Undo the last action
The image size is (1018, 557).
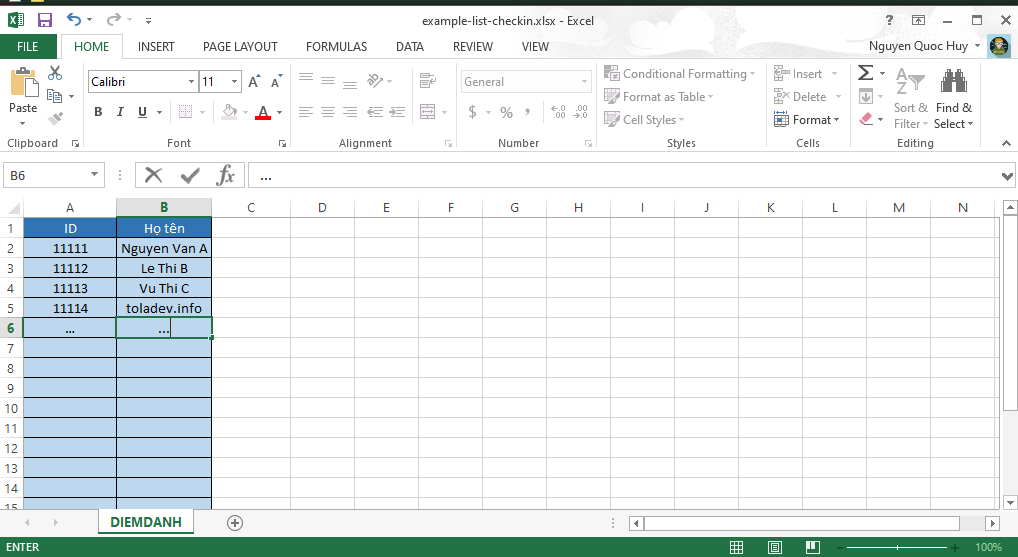pyautogui.click(x=74, y=20)
